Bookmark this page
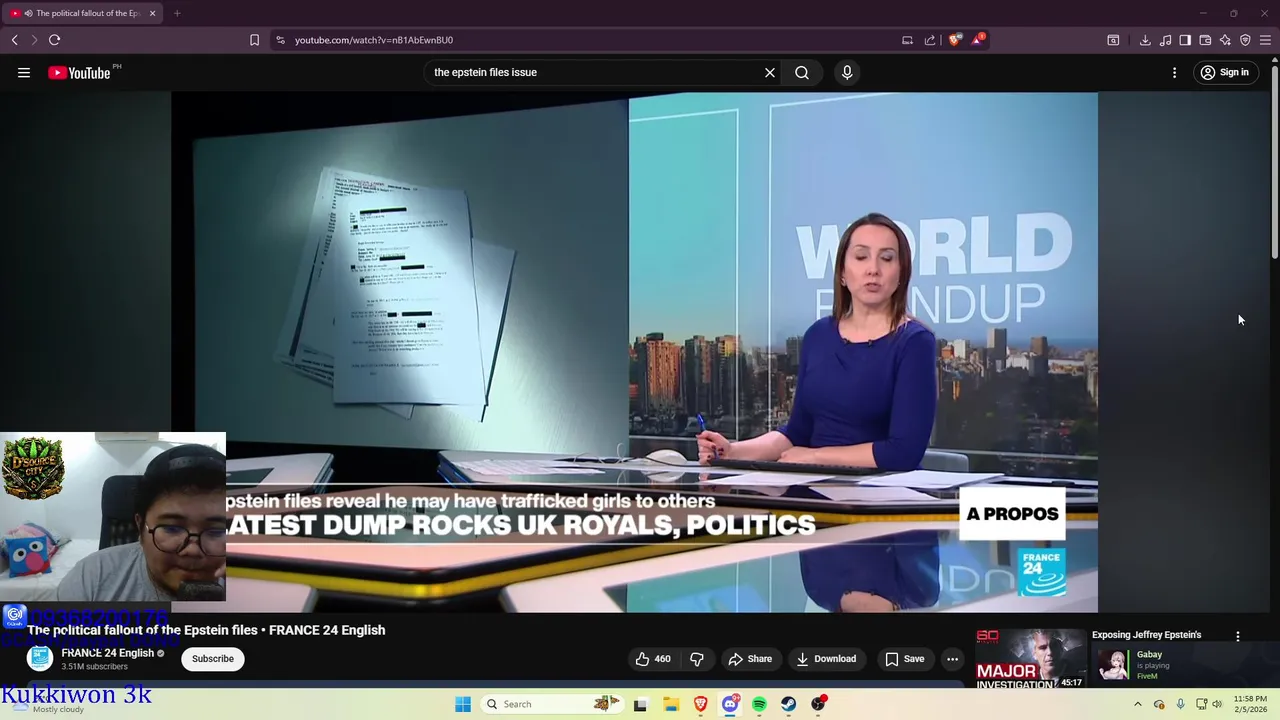Viewport: 1280px width, 720px height. (254, 40)
